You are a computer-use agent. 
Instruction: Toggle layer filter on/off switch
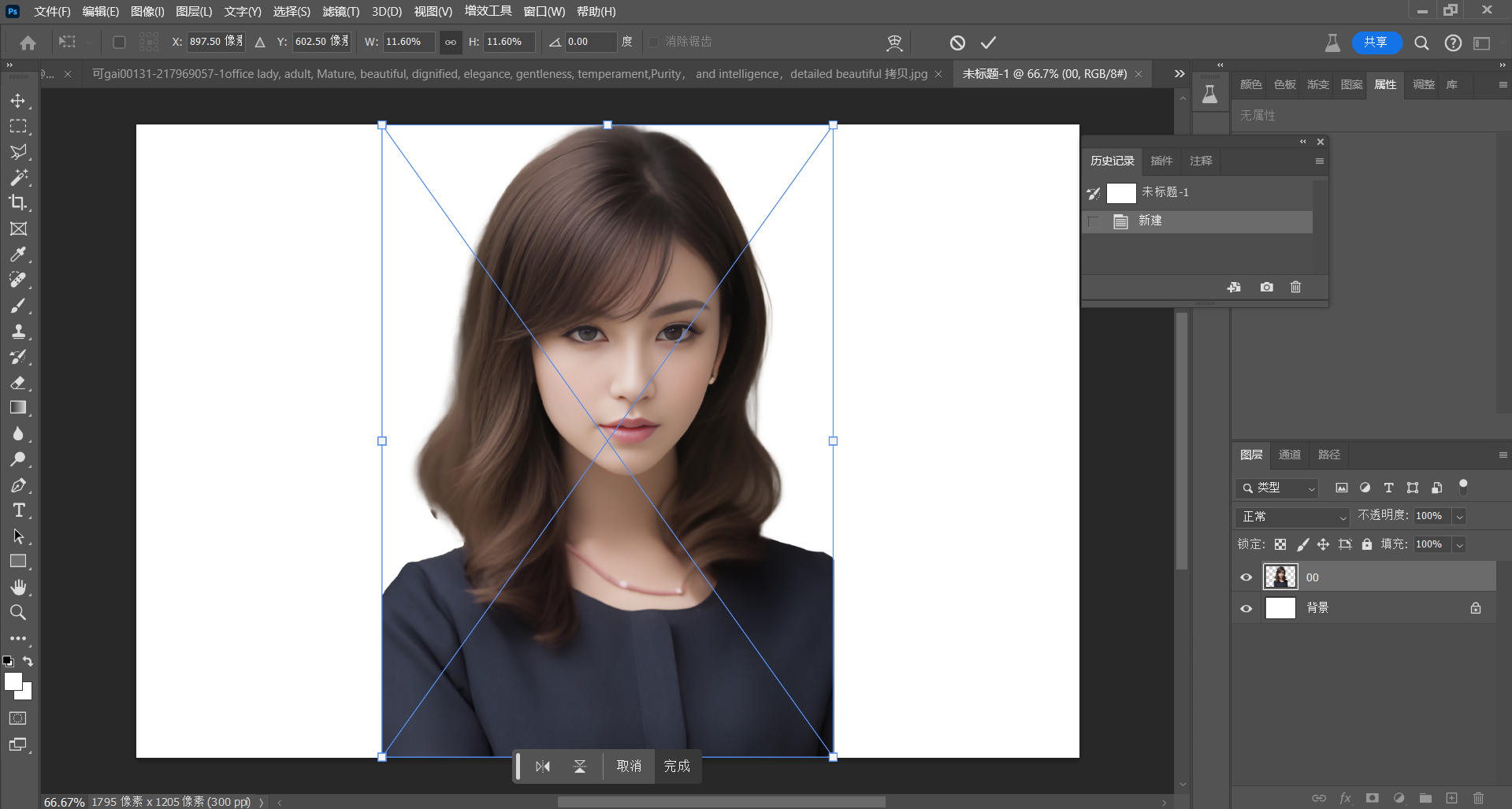click(1463, 487)
